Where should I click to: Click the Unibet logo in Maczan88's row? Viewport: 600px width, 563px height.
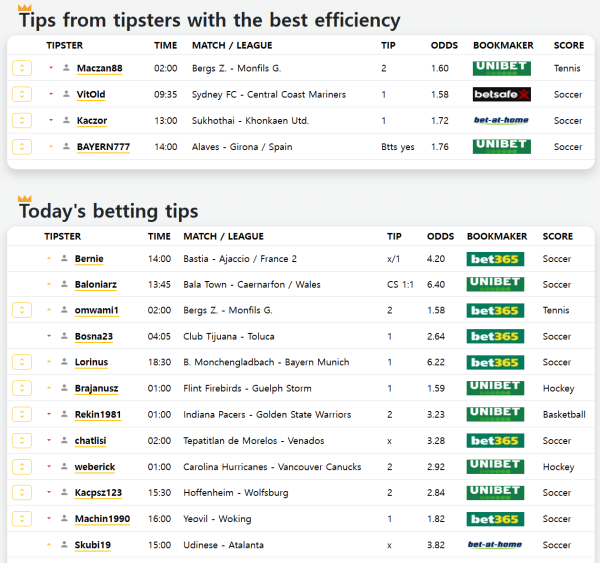click(x=501, y=68)
